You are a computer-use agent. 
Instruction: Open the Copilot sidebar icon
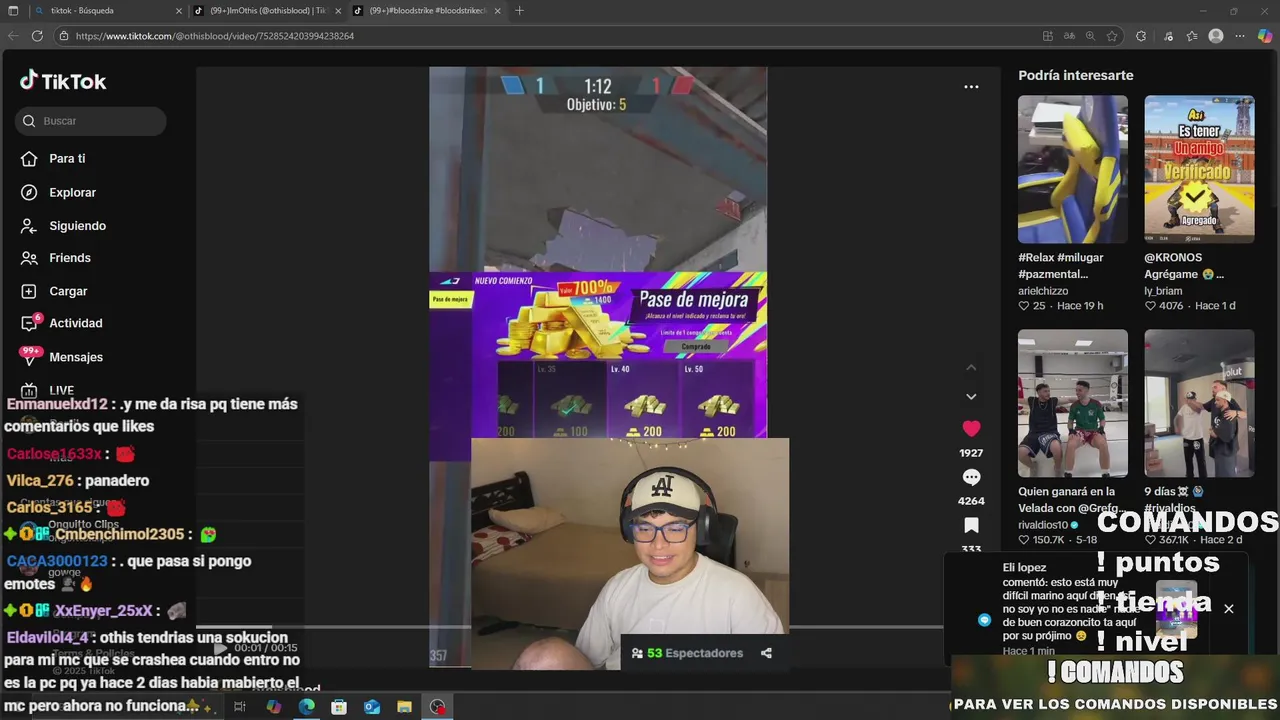click(1265, 36)
